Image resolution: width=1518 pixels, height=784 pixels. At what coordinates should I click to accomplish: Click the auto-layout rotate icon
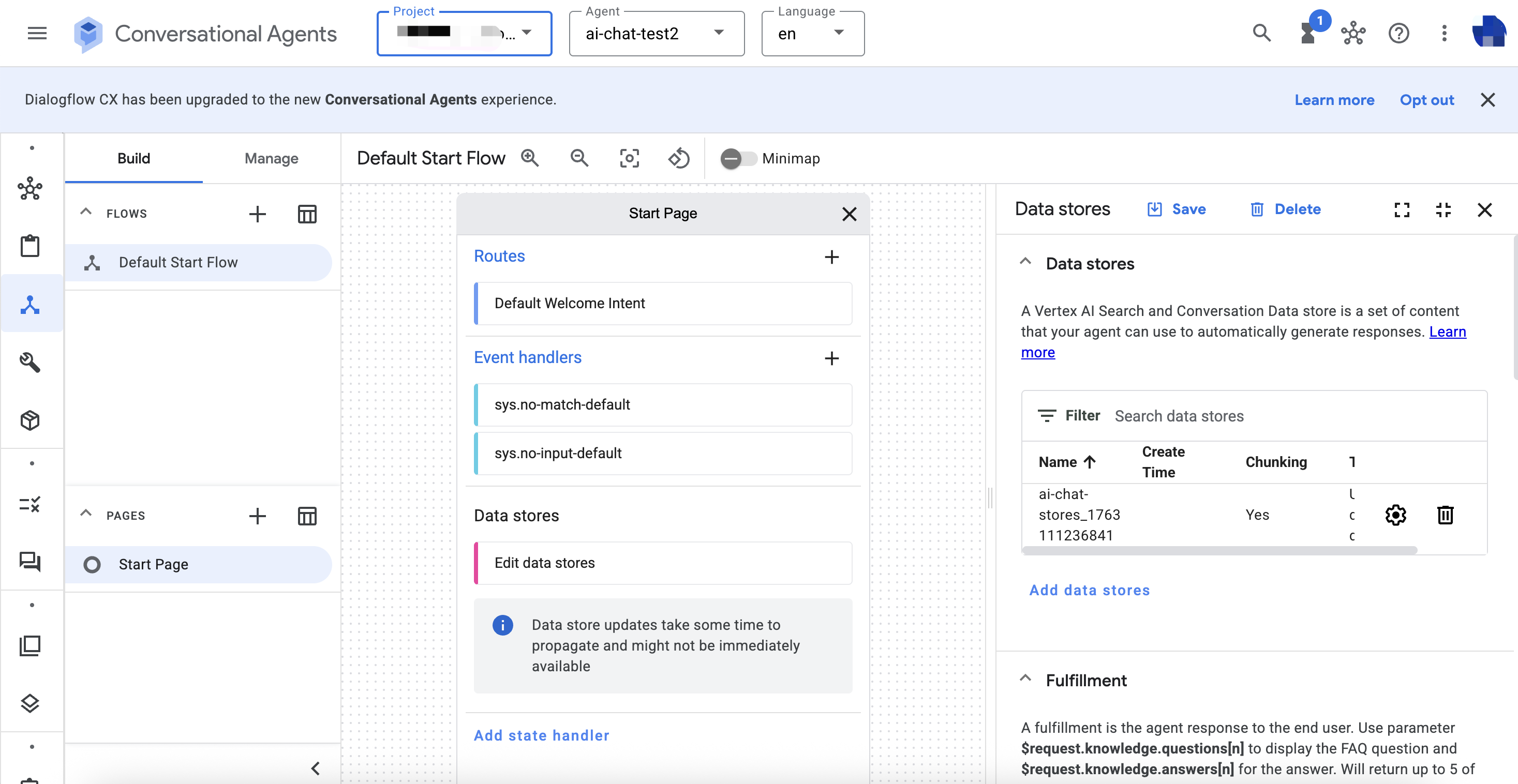[678, 158]
